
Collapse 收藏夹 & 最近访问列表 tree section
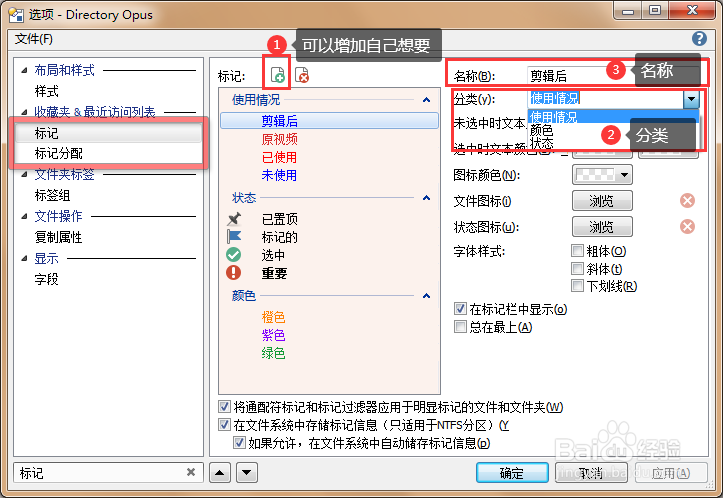[x=24, y=112]
